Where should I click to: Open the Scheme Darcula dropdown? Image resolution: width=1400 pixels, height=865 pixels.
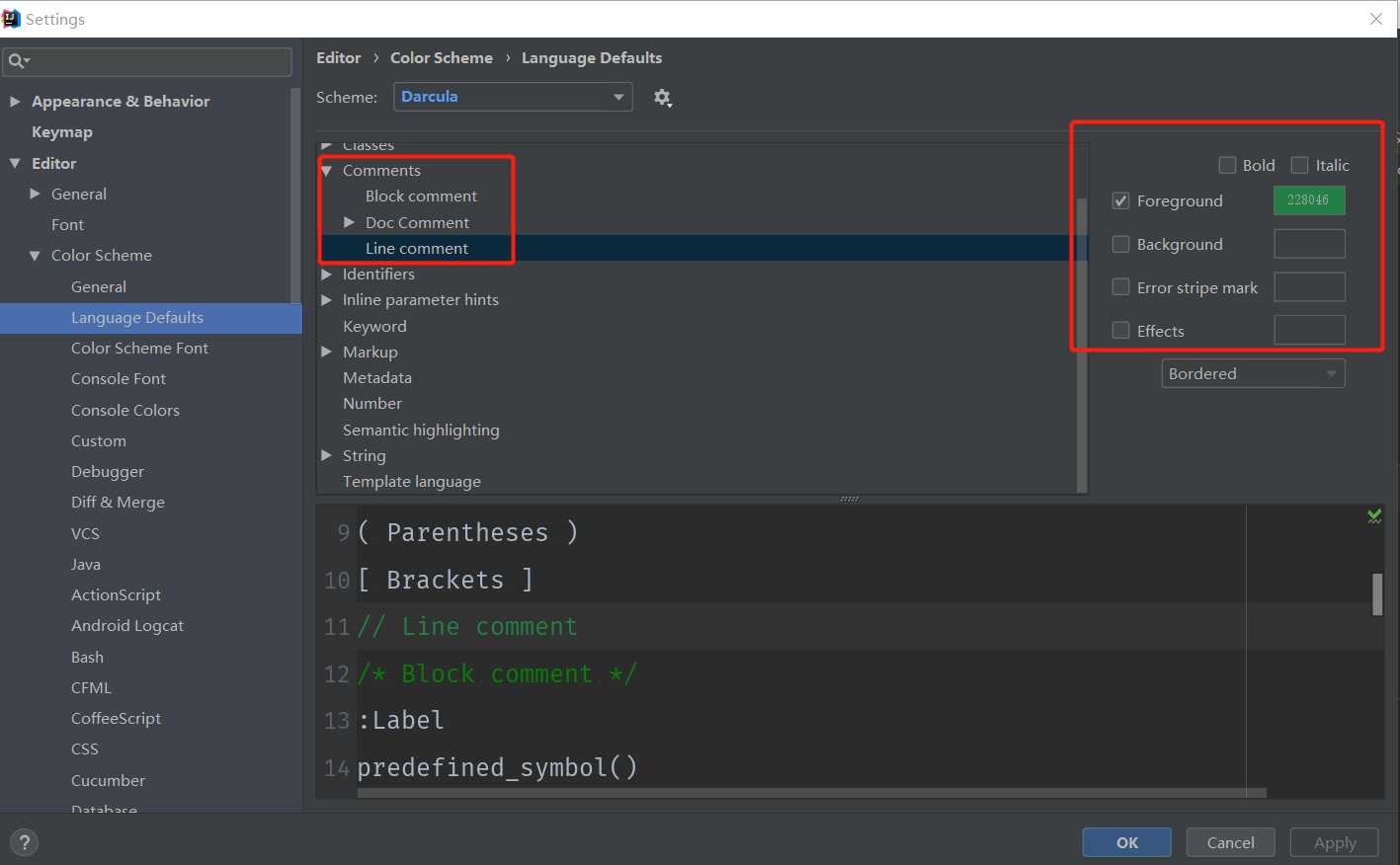pos(513,97)
